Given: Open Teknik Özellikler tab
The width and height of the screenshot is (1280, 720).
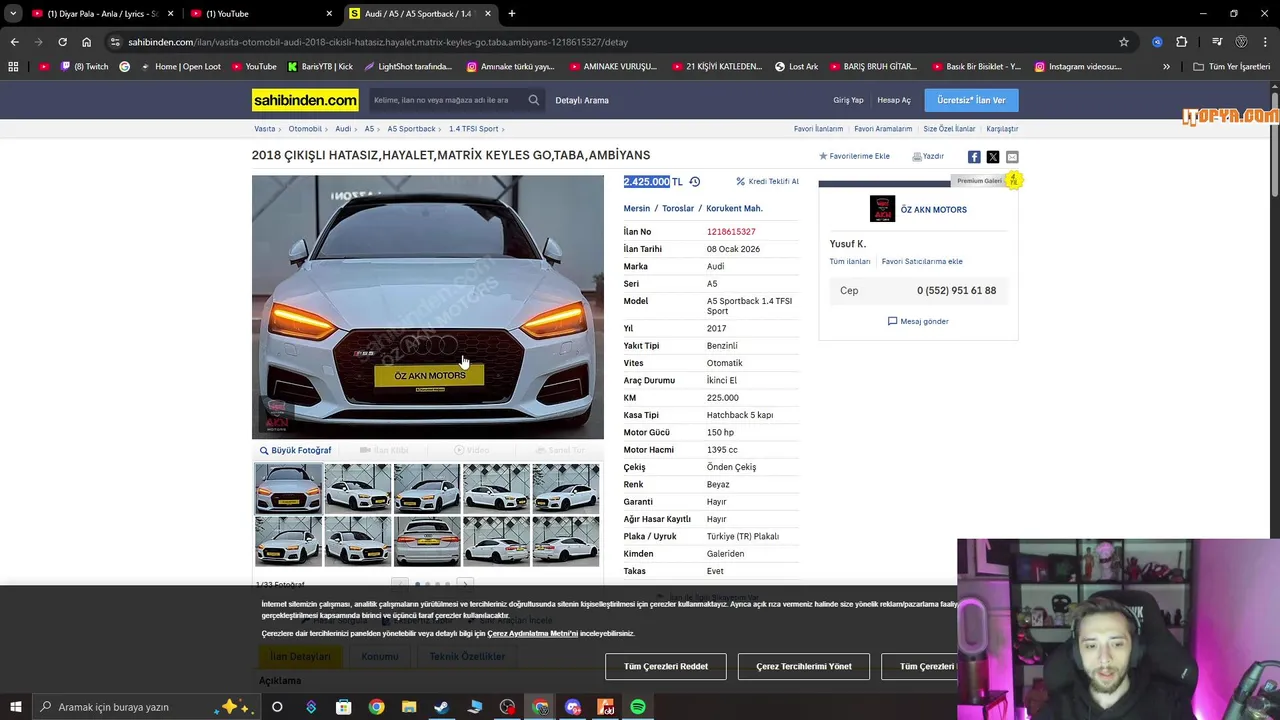Looking at the screenshot, I should pyautogui.click(x=467, y=656).
